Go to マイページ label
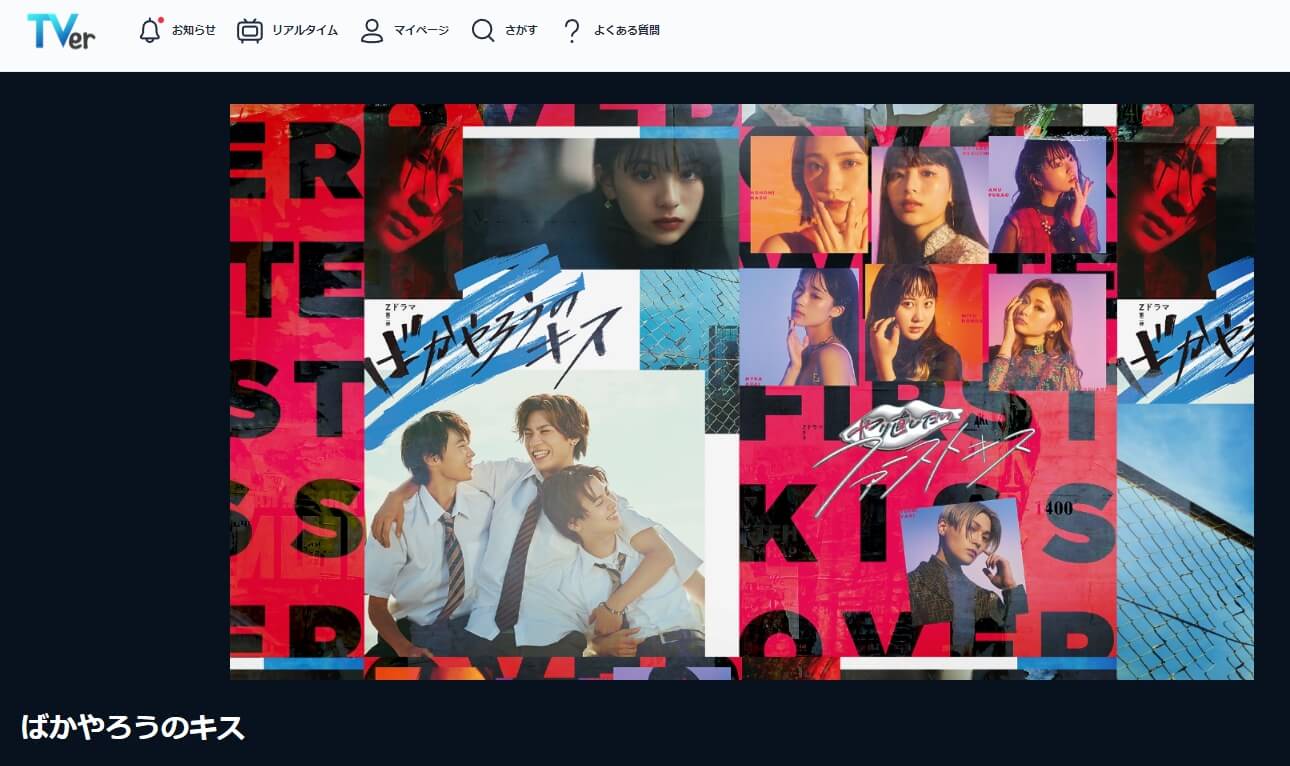The height and width of the screenshot is (766, 1290). point(421,31)
